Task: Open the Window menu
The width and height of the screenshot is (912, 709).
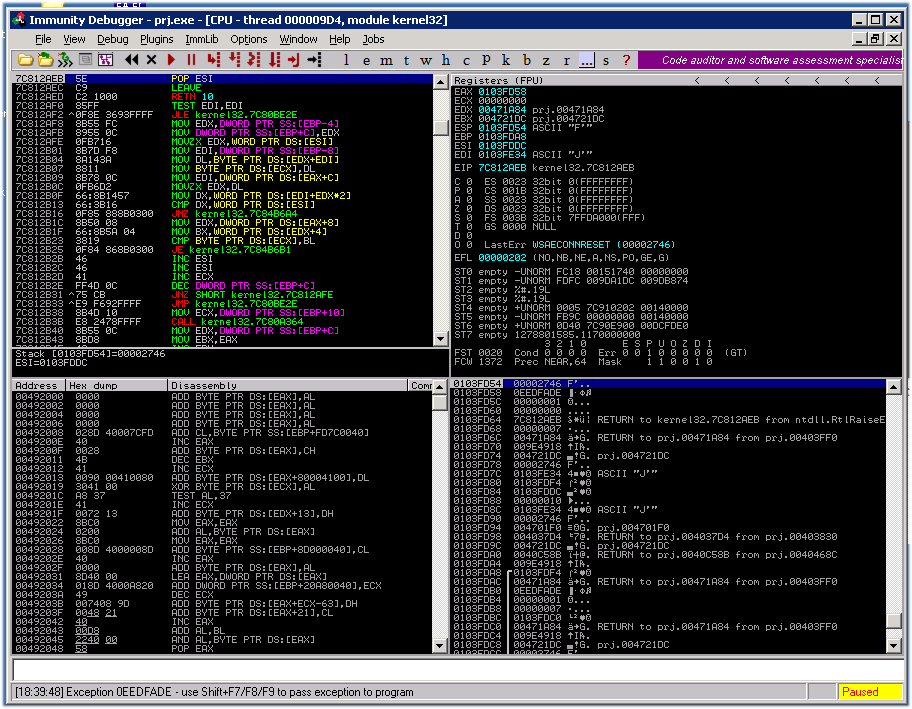Action: [298, 39]
